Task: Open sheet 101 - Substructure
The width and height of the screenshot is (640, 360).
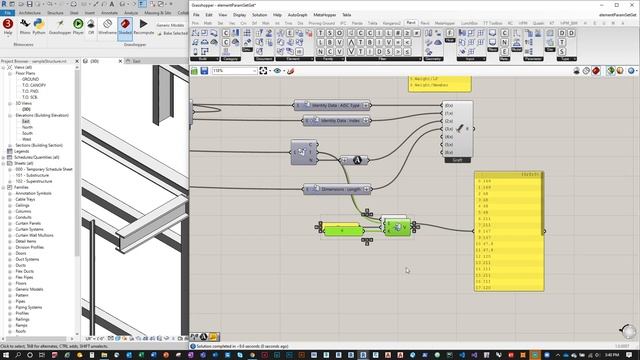Action: [x=32, y=175]
